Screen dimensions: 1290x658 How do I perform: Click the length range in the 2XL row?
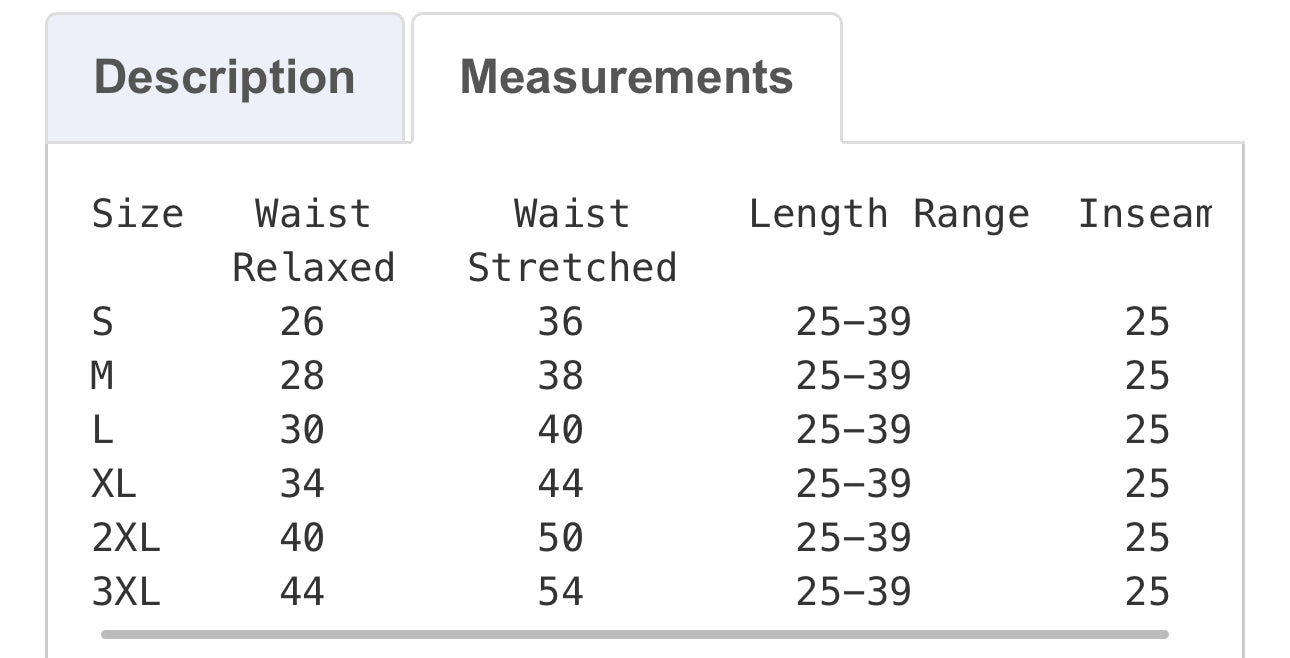coord(853,538)
